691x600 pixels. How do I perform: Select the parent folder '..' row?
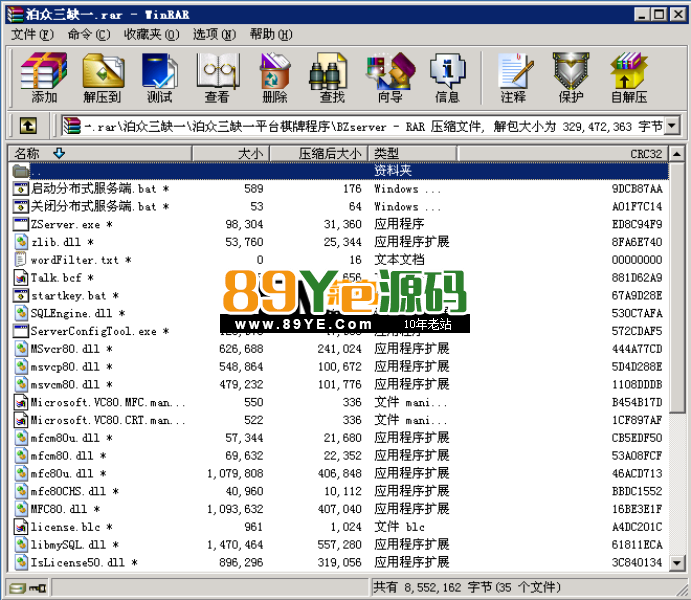[x=338, y=171]
